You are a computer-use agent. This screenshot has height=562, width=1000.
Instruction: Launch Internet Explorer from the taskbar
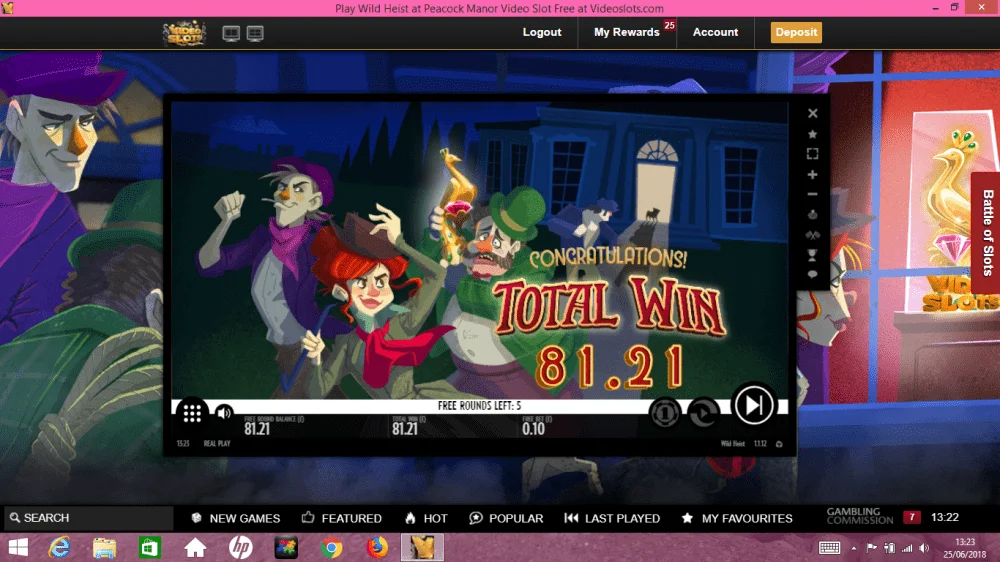click(x=59, y=547)
